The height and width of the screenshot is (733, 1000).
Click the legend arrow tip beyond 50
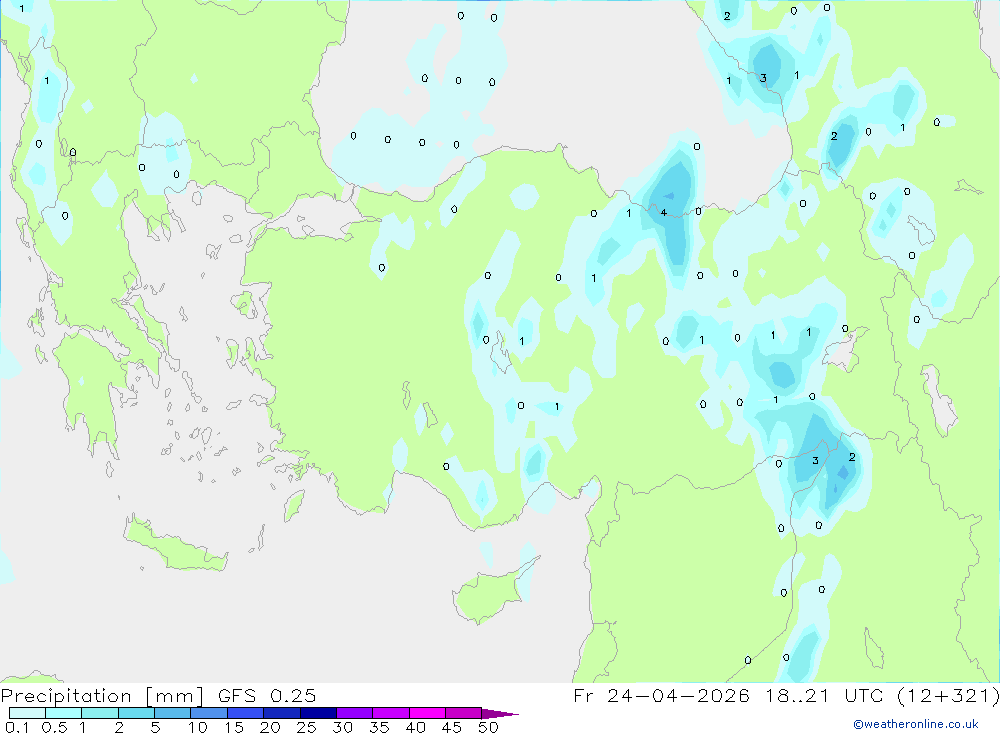pos(501,714)
